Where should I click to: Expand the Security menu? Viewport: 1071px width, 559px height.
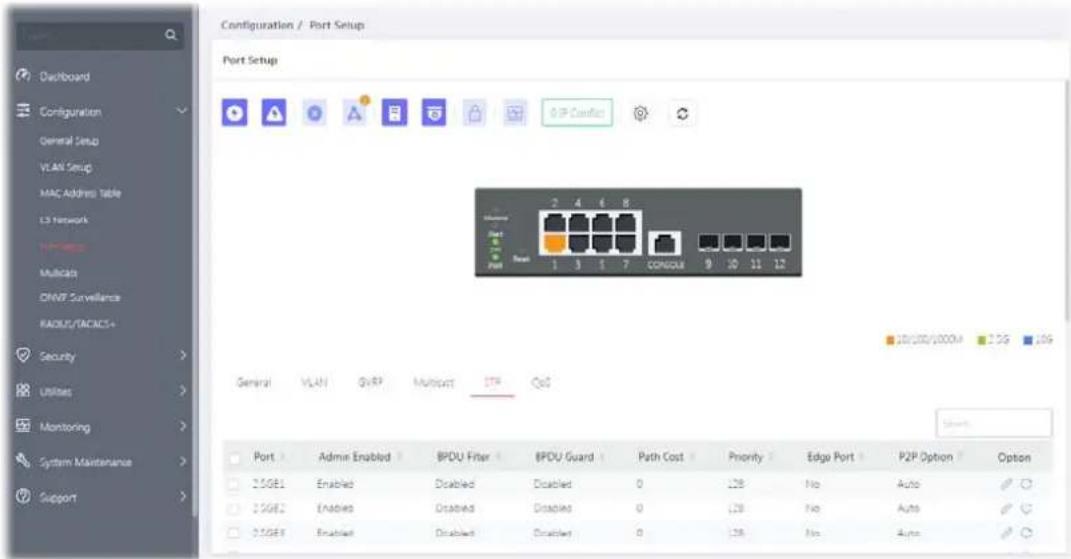click(x=102, y=356)
